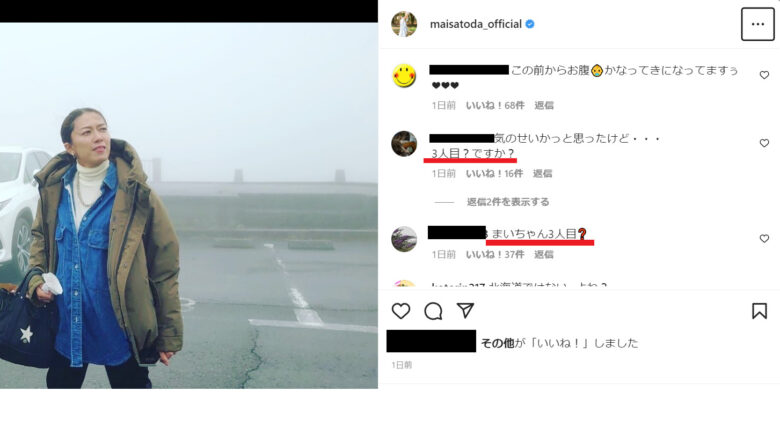780x421 pixels.
Task: Save post with bookmark icon
Action: coord(759,311)
